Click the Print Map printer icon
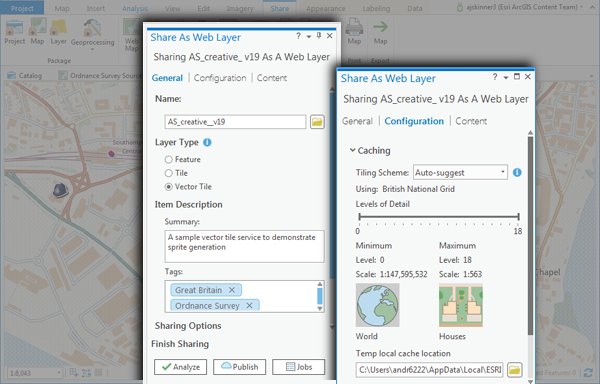This screenshot has width=600, height=384. 354,27
